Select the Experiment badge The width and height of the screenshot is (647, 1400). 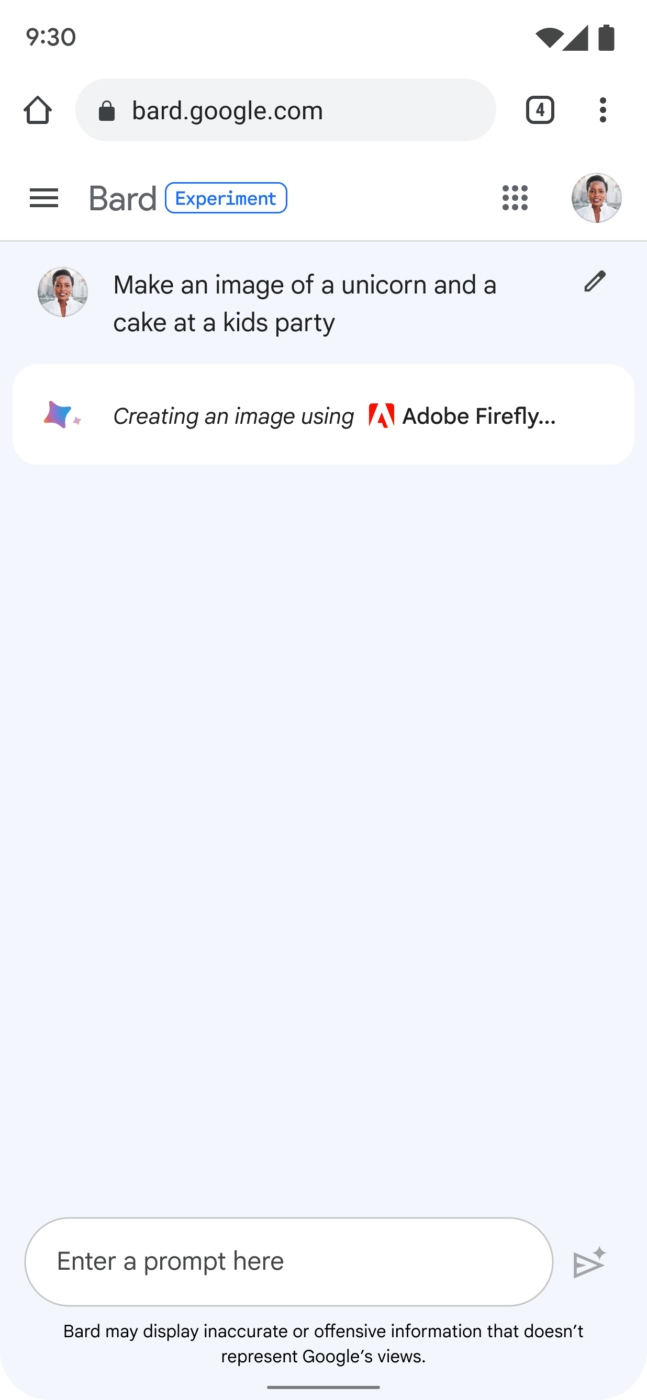[x=226, y=198]
